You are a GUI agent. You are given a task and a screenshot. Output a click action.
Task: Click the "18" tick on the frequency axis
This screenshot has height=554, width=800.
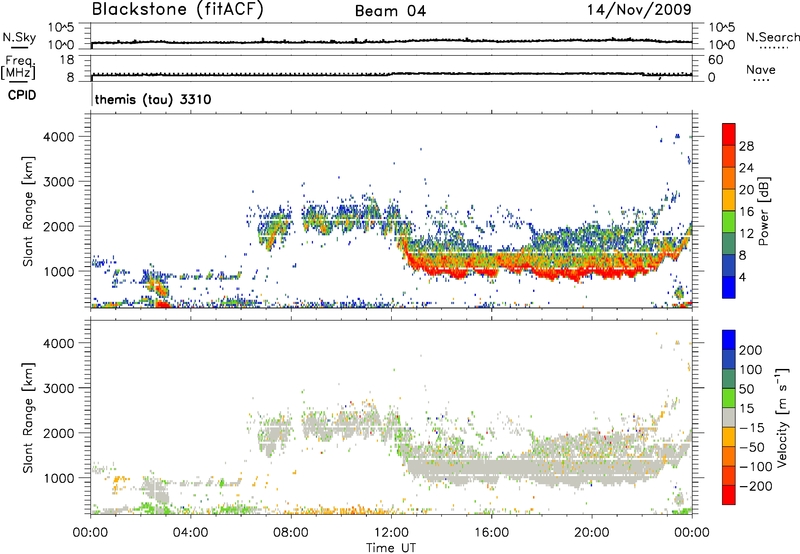tap(67, 60)
